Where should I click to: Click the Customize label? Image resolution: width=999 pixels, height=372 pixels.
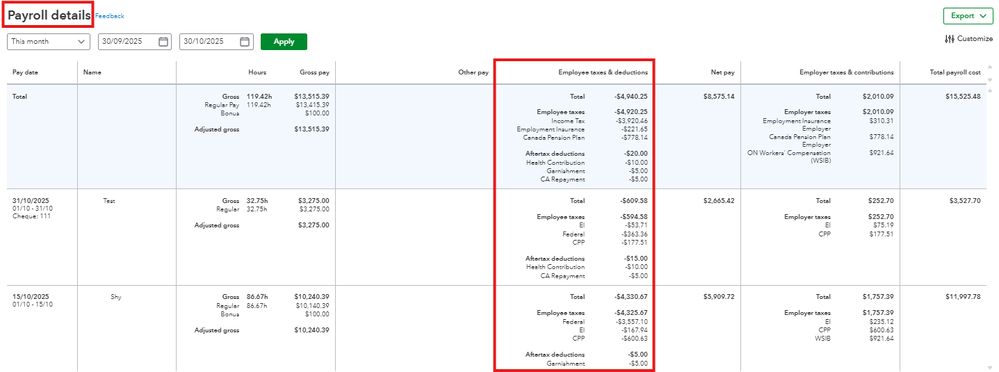[975, 39]
